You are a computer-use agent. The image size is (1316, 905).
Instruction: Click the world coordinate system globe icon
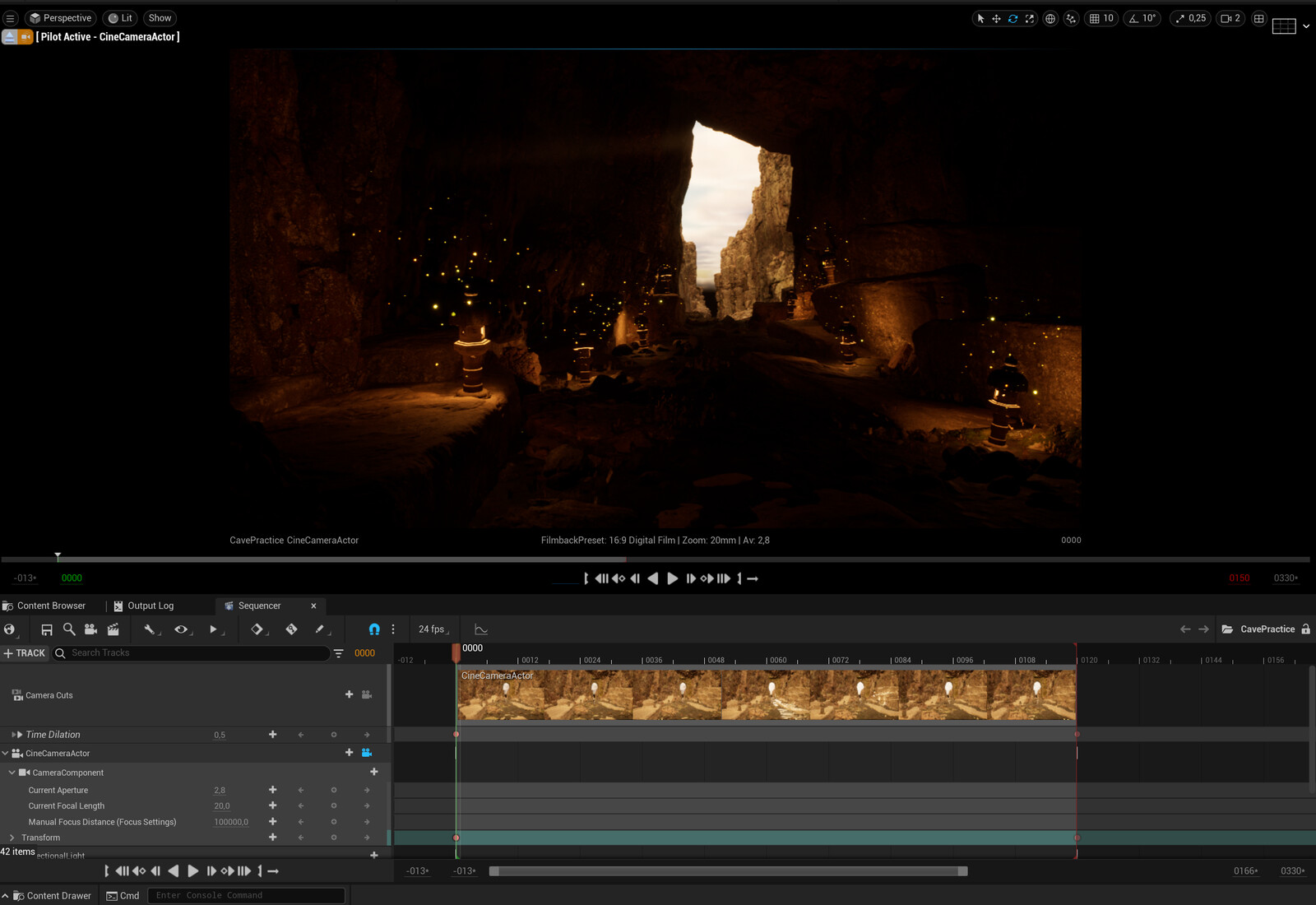(x=1050, y=18)
